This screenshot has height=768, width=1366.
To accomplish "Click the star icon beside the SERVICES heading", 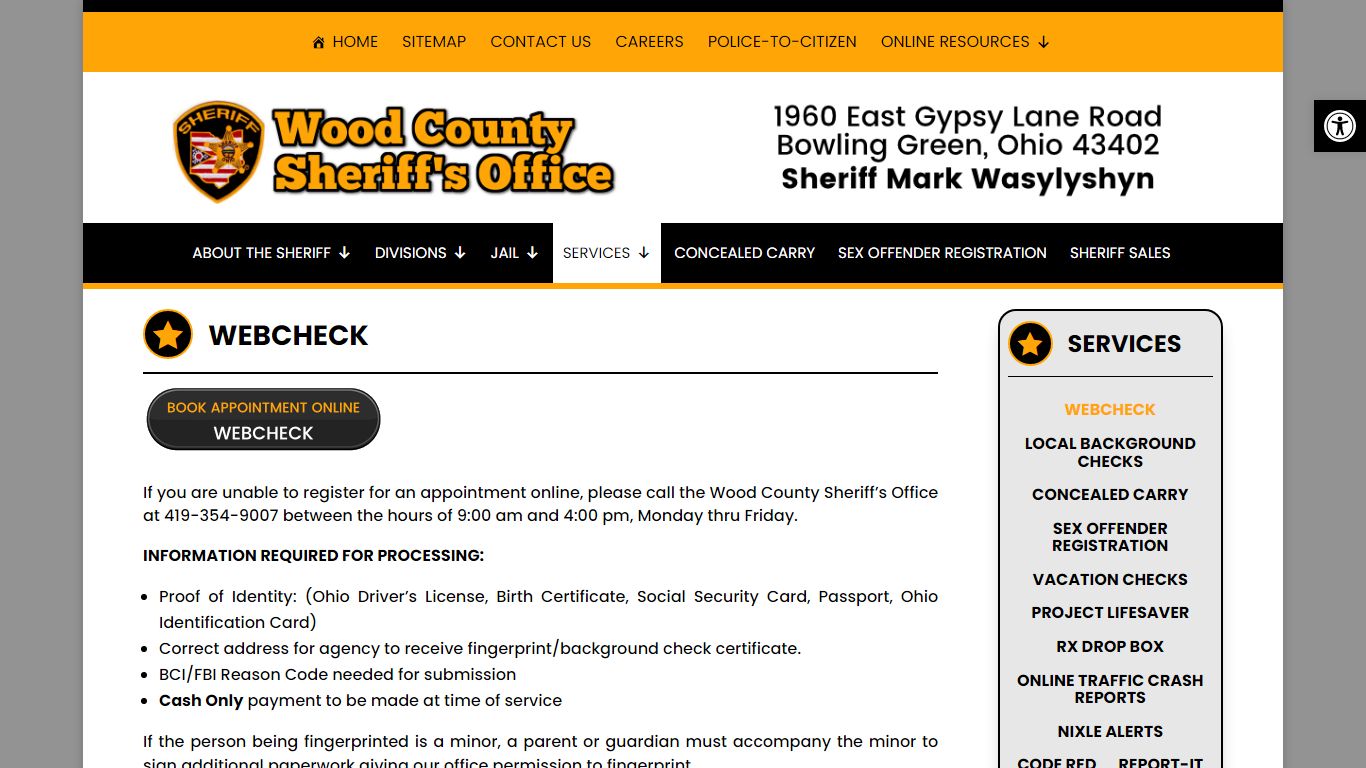I will click(x=1030, y=344).
